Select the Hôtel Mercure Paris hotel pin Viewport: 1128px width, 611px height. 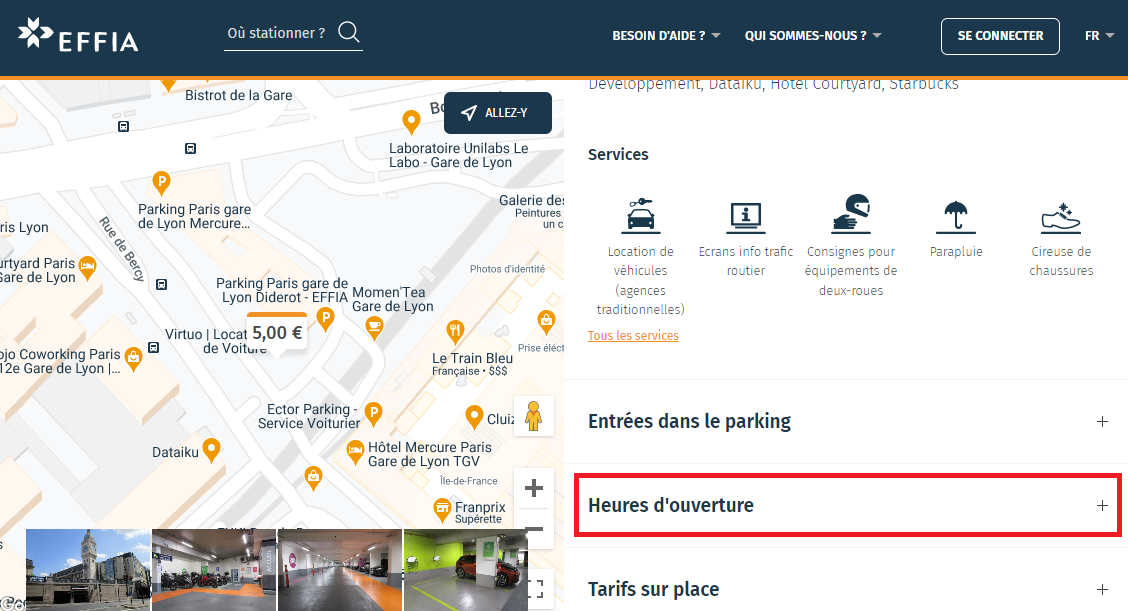[355, 453]
